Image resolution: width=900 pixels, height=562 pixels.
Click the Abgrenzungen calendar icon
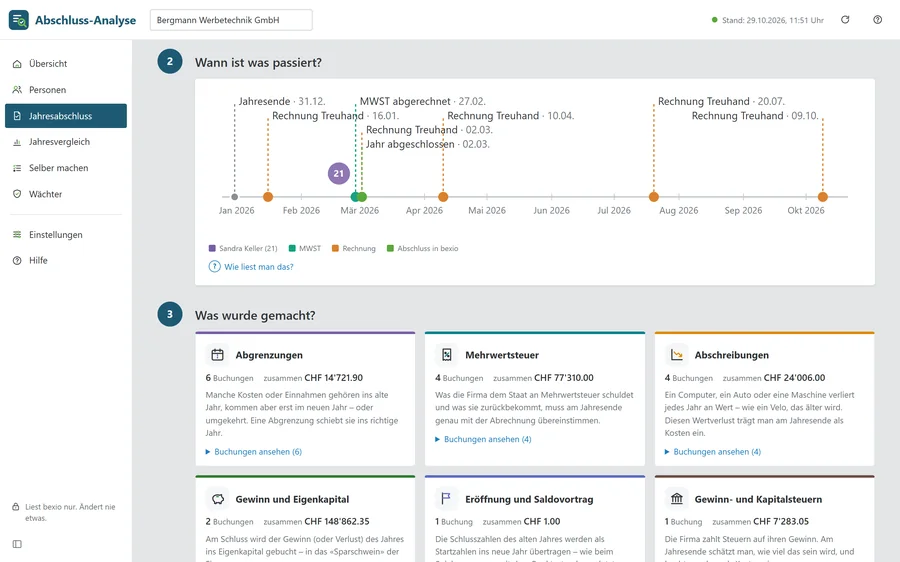pyautogui.click(x=218, y=355)
